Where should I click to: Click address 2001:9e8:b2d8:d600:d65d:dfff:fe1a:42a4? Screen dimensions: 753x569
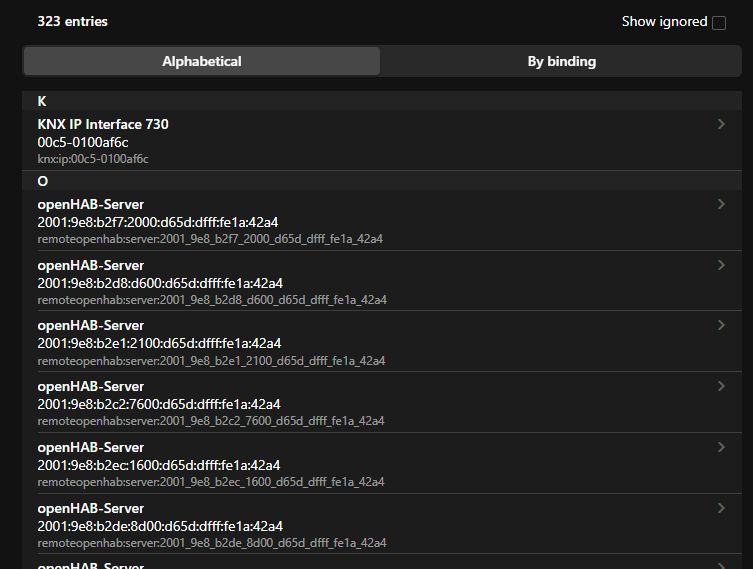[160, 283]
